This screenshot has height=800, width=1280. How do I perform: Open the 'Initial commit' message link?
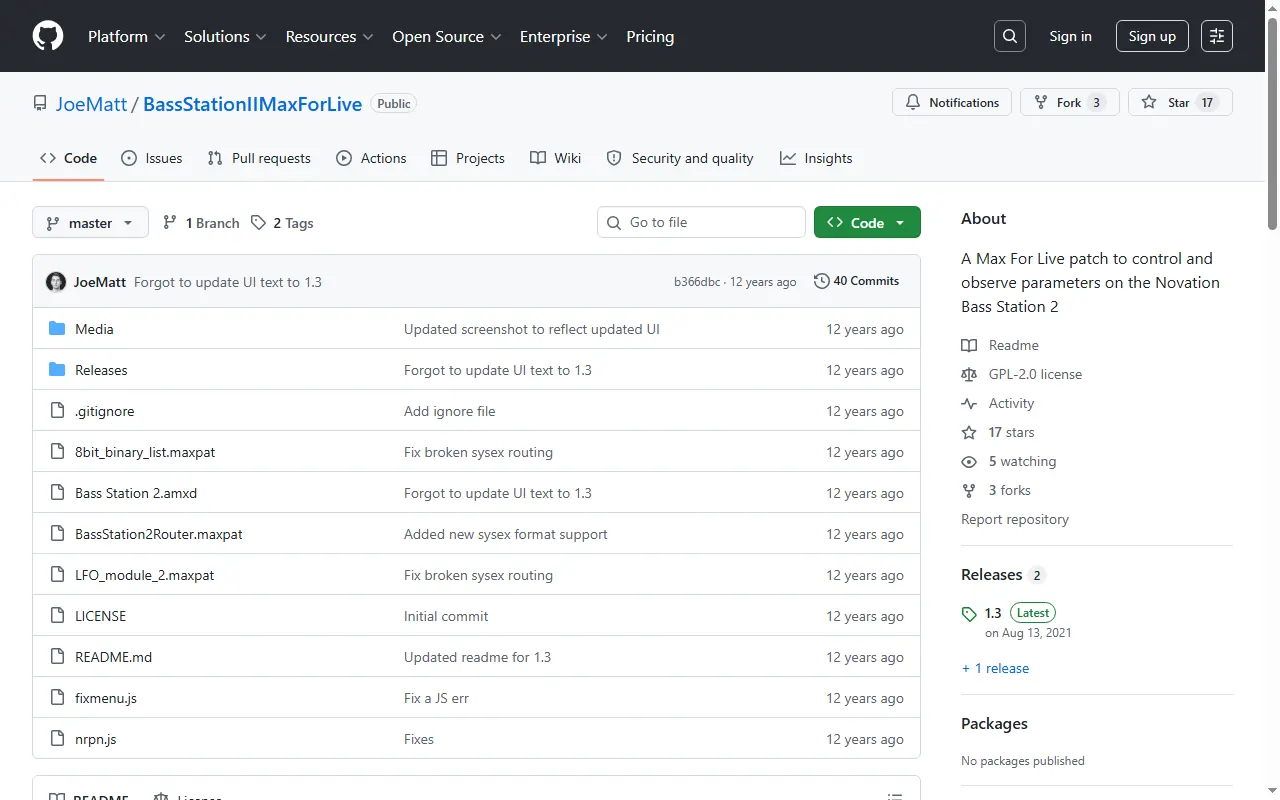point(446,616)
